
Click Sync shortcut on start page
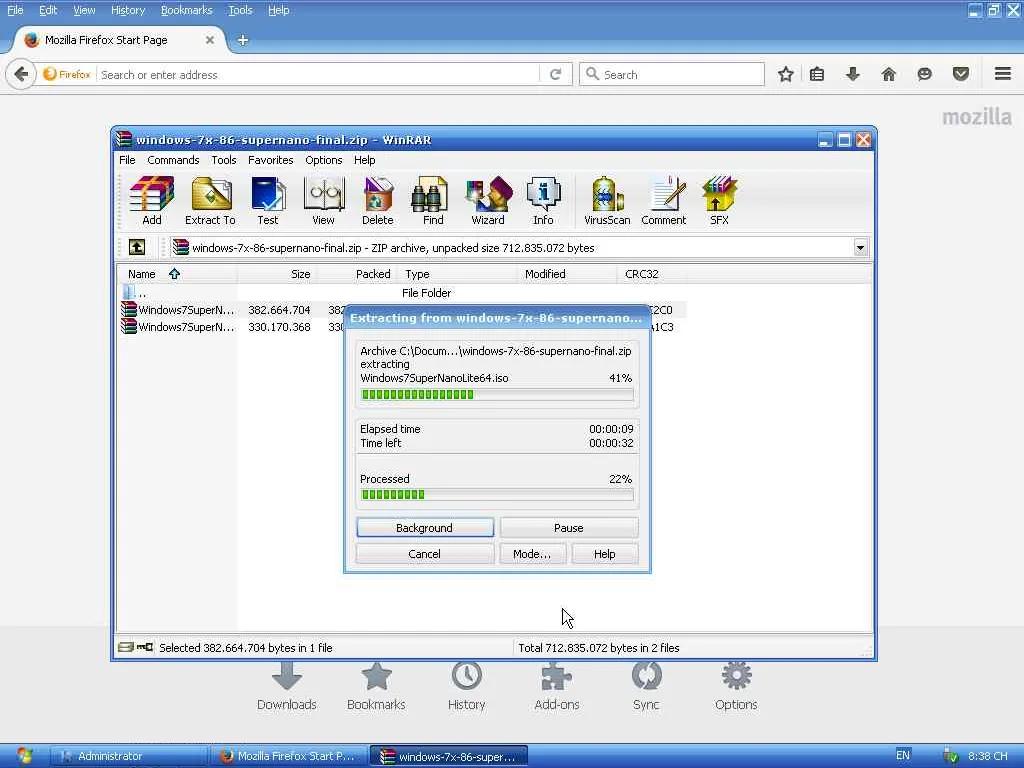click(646, 686)
